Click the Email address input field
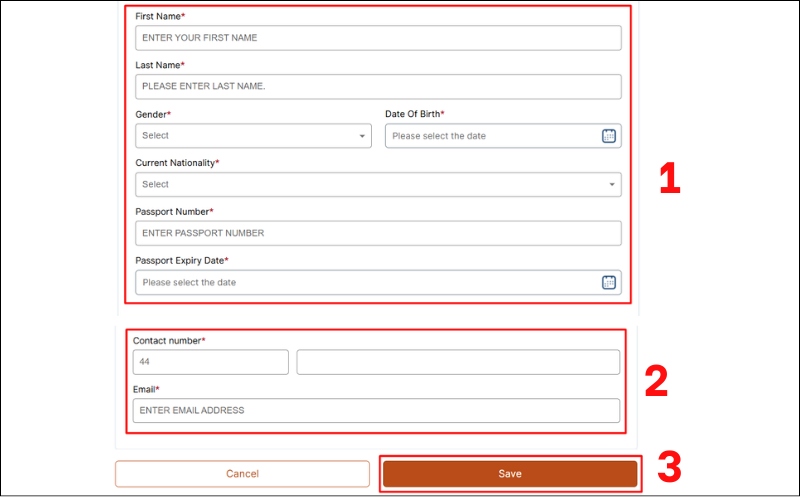800x500 pixels. coord(376,411)
